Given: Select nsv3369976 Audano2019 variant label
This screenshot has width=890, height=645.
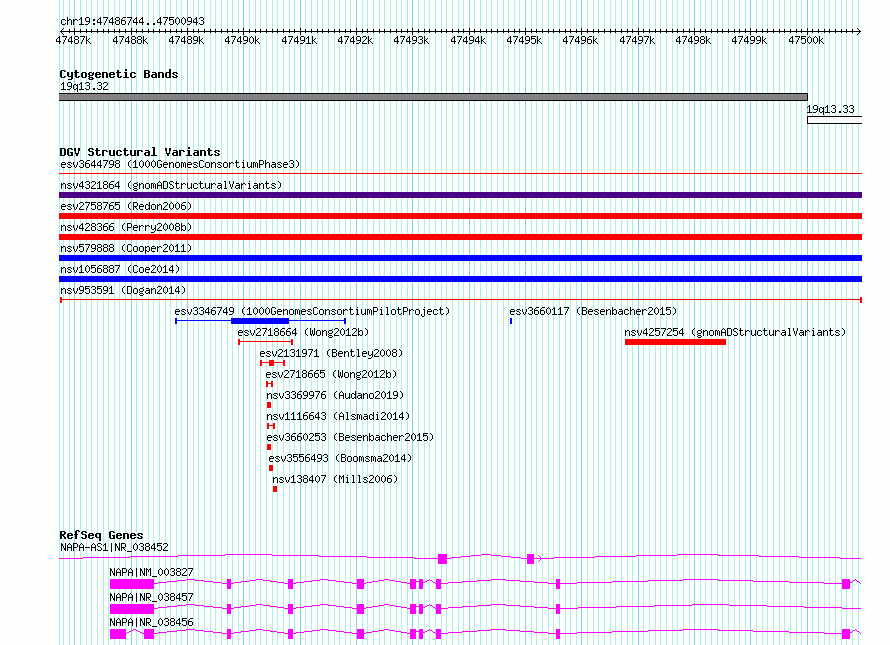Looking at the screenshot, I should [335, 395].
